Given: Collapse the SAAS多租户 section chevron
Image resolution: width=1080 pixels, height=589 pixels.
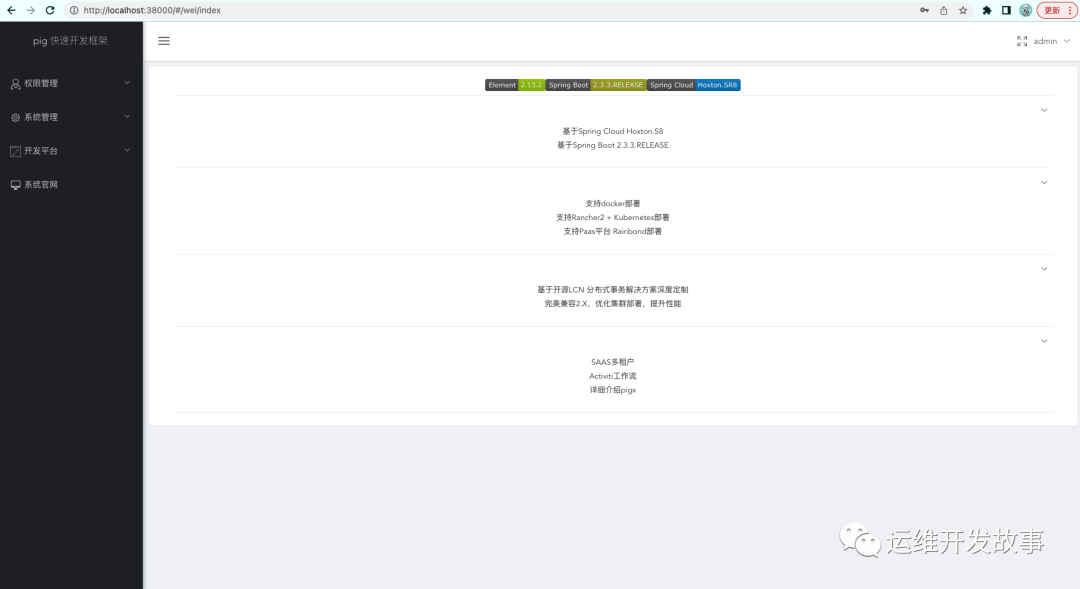Looking at the screenshot, I should coord(1044,341).
